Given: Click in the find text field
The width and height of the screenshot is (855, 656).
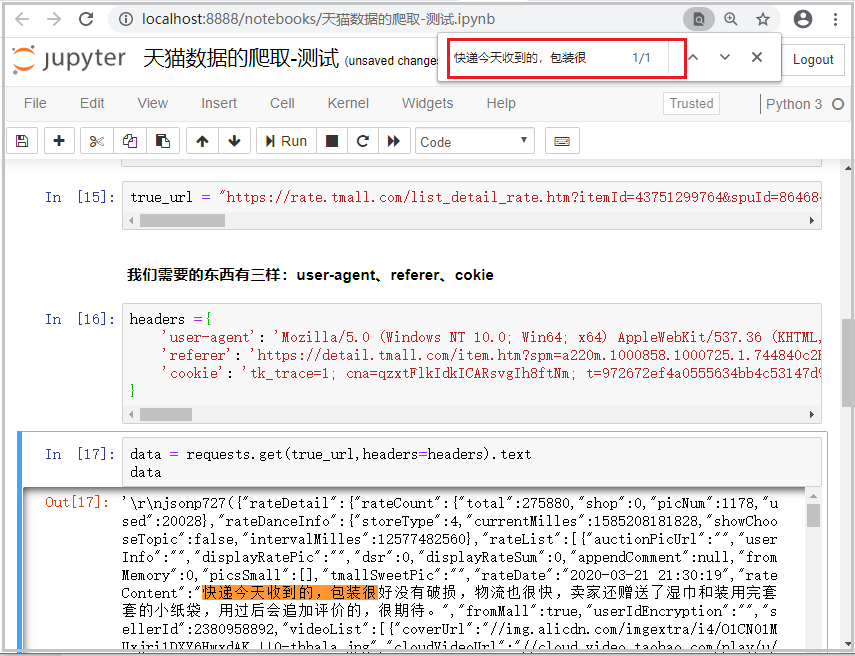Looking at the screenshot, I should 537,58.
